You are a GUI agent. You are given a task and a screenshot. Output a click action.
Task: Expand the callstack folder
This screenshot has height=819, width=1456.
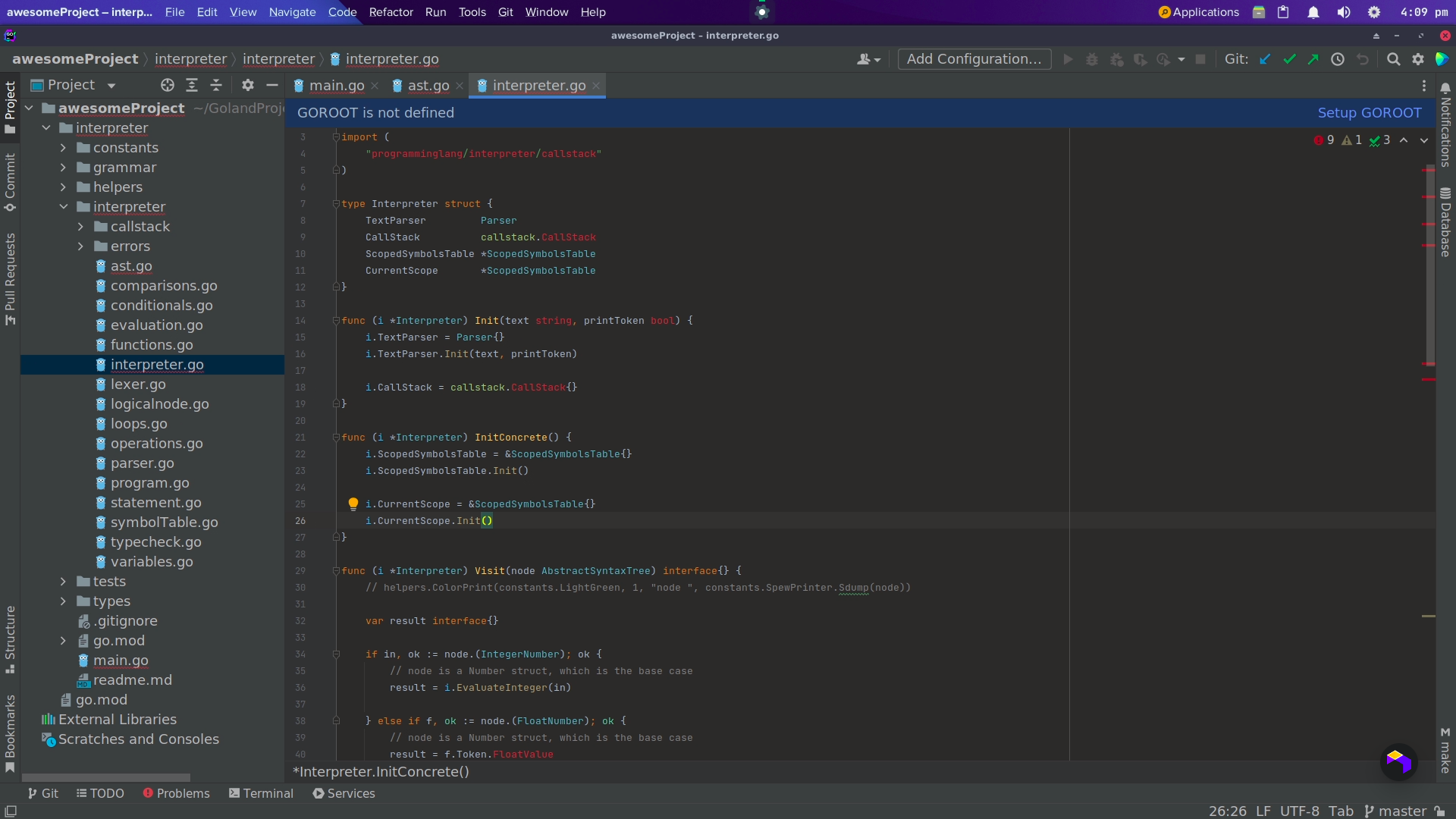80,227
